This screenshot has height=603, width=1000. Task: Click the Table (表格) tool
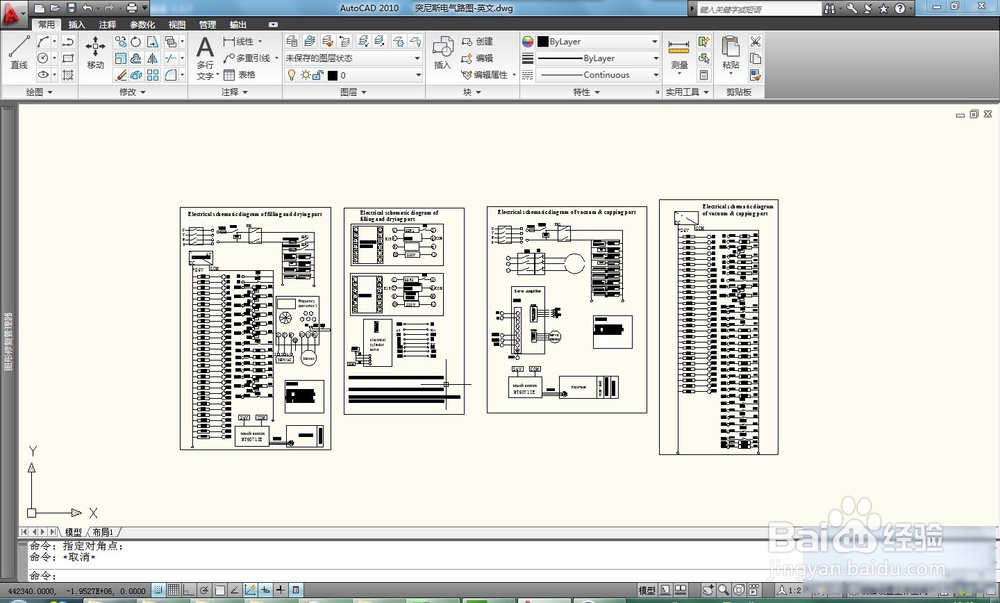(x=240, y=75)
